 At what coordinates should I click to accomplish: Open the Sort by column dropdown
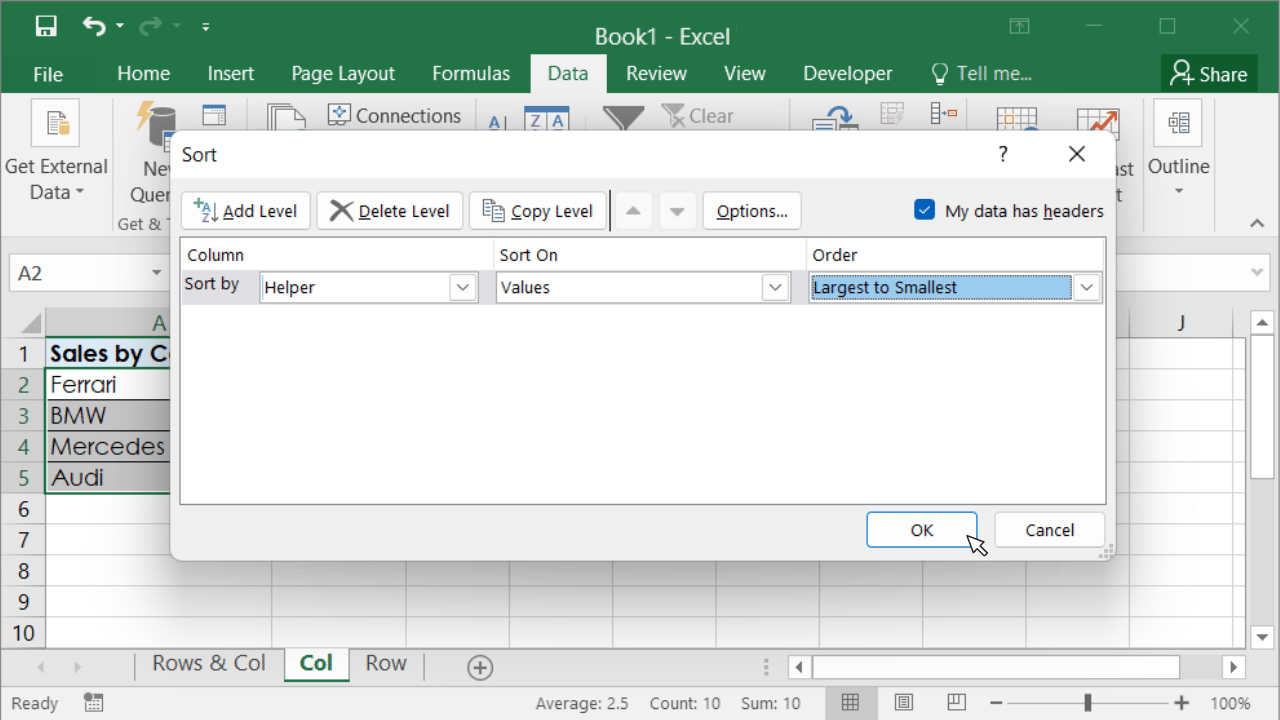462,288
